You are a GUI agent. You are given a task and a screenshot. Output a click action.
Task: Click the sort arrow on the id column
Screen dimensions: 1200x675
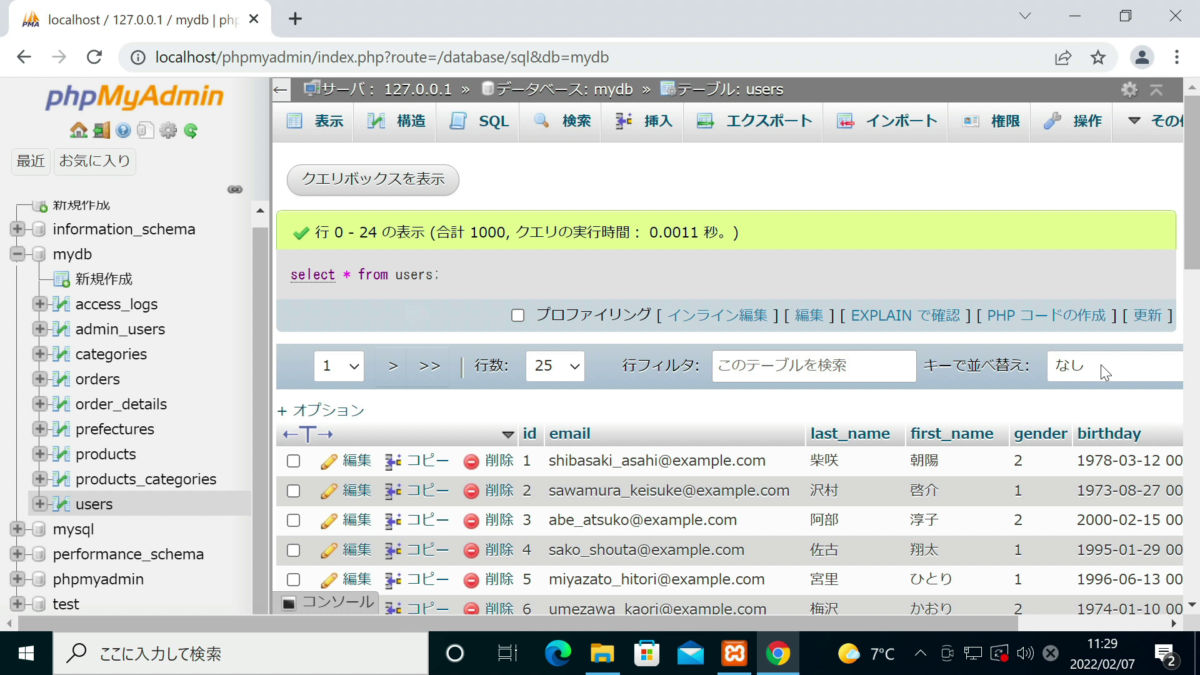[x=509, y=434]
